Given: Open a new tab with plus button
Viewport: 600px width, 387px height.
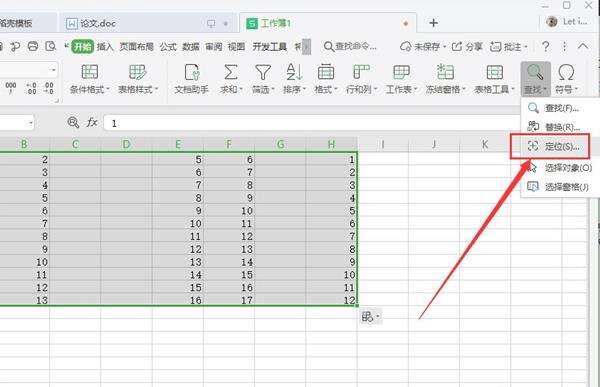Looking at the screenshot, I should pyautogui.click(x=433, y=23).
